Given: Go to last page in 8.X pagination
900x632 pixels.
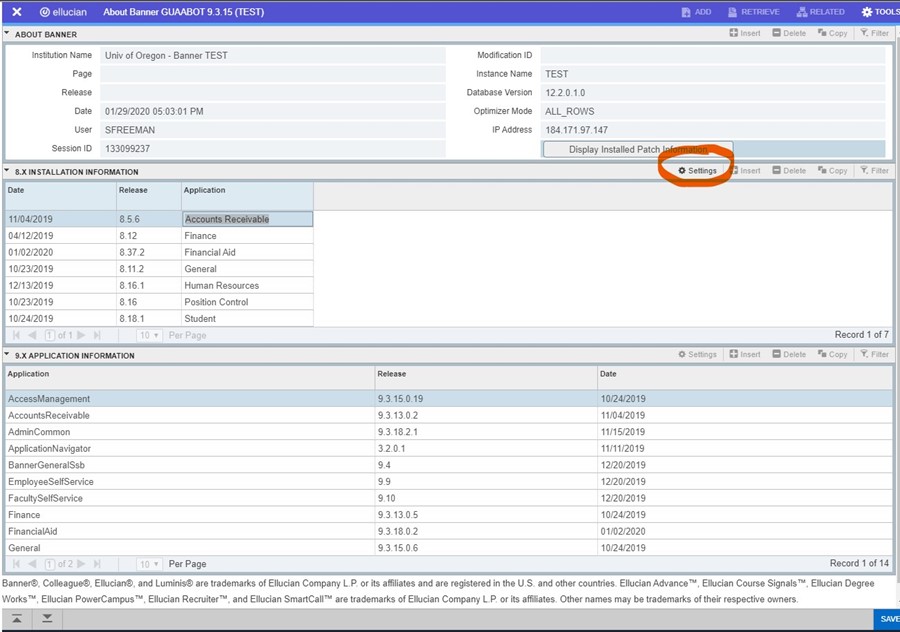Looking at the screenshot, I should 97,335.
